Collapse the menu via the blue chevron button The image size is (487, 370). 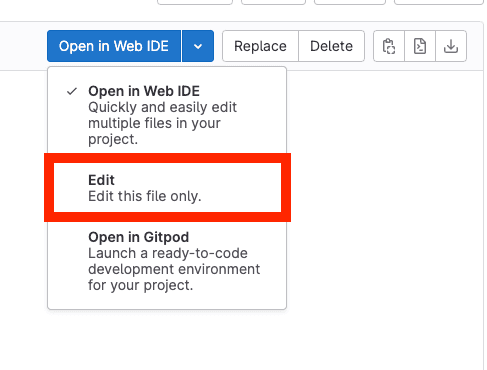click(198, 46)
